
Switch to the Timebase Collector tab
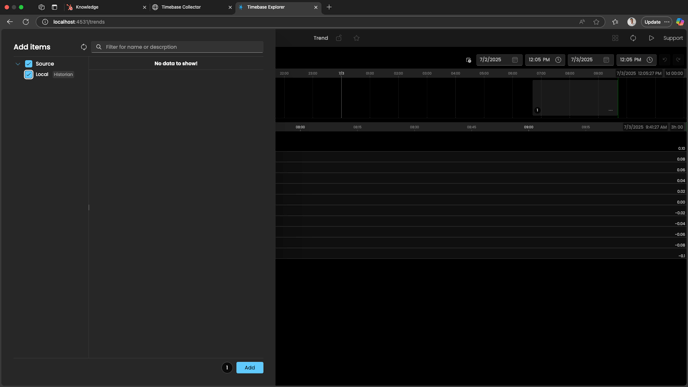point(192,7)
